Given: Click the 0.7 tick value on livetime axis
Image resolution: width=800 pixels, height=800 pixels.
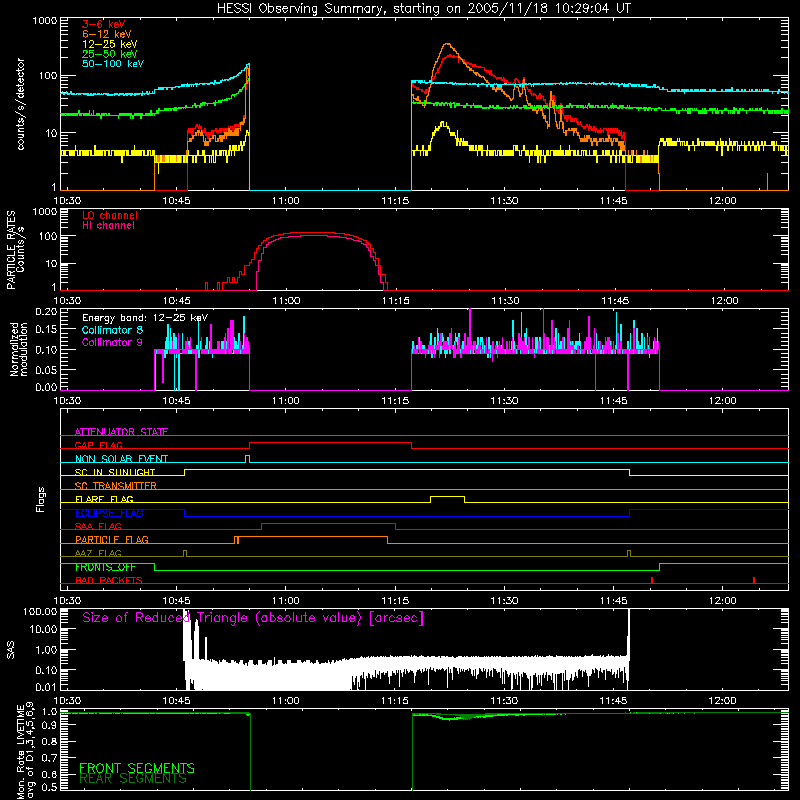Looking at the screenshot, I should tap(49, 758).
